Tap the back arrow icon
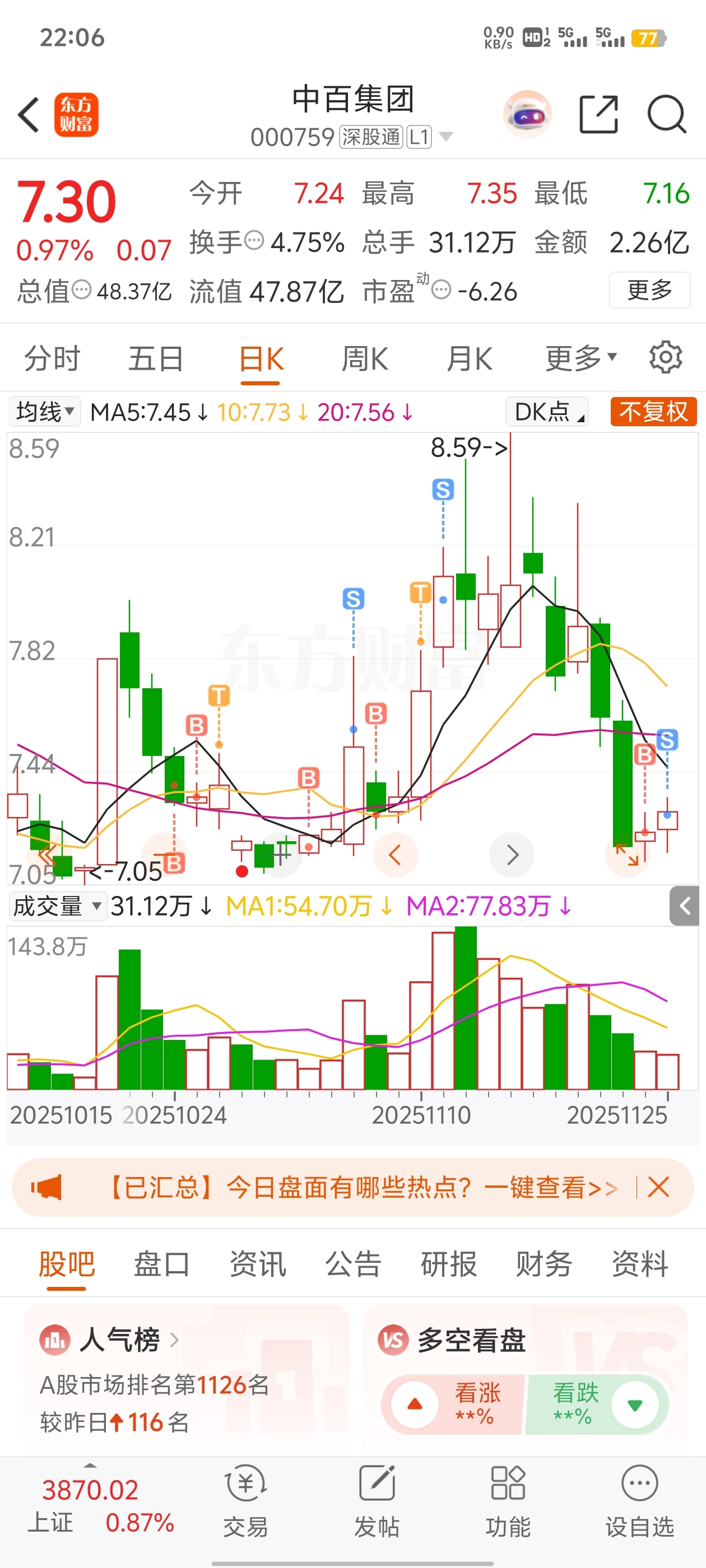This screenshot has width=706, height=1568. tap(29, 114)
